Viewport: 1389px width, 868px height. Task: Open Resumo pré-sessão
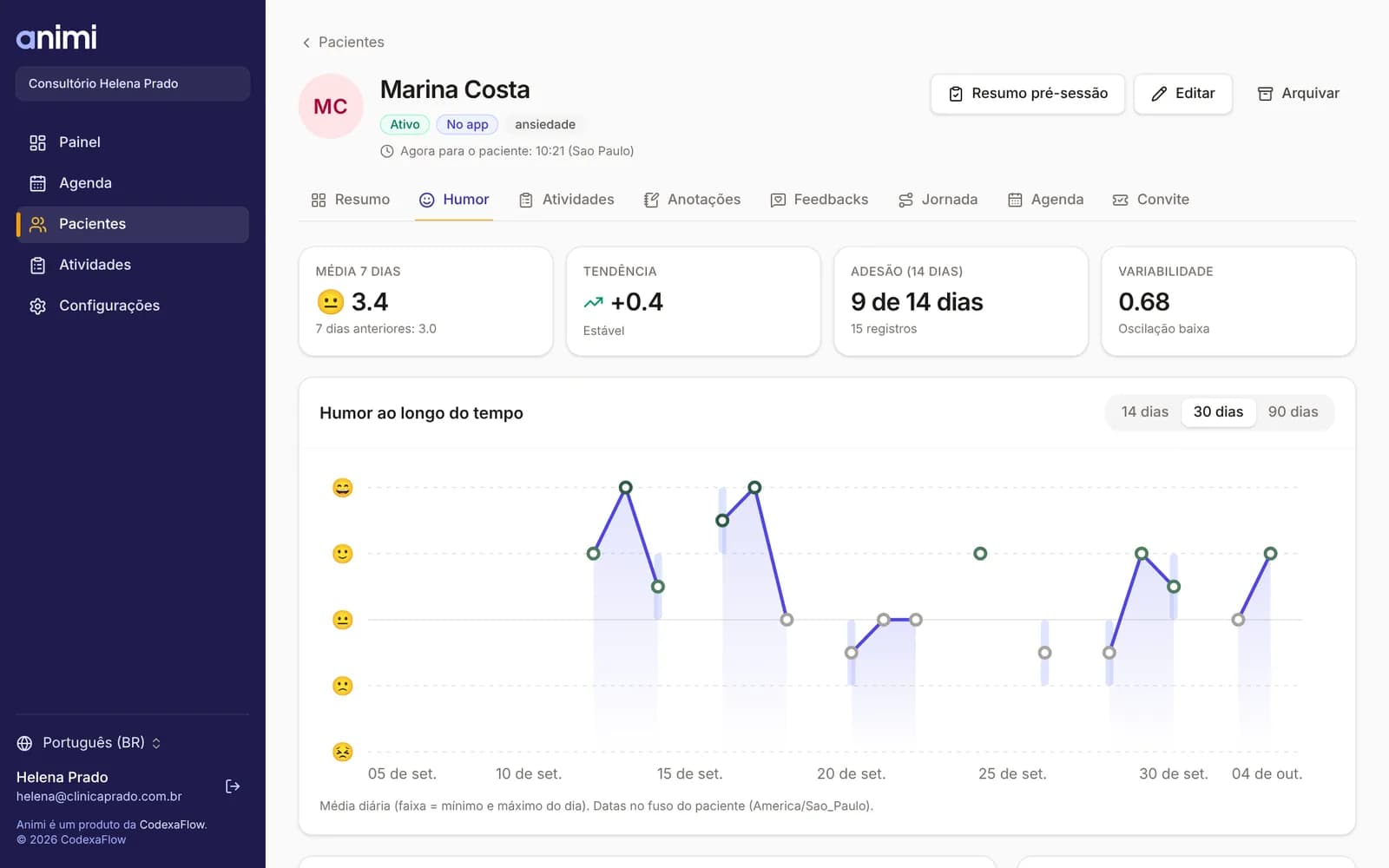point(1028,94)
